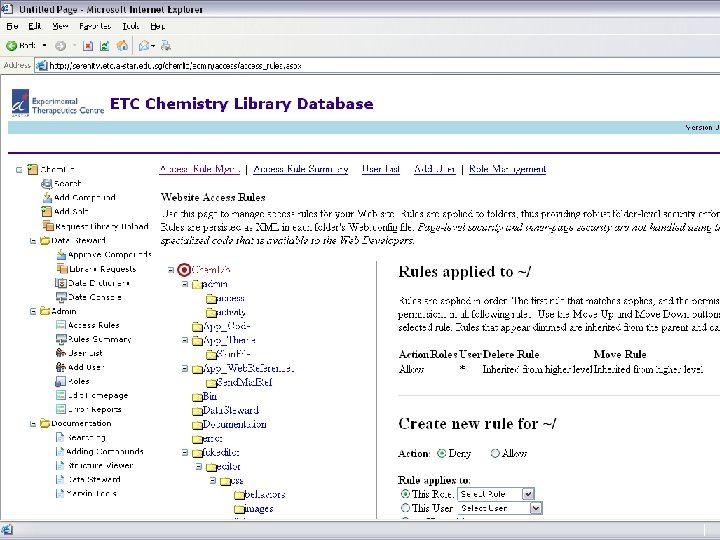This screenshot has height=540, width=720.
Task: Collapse the Documentation sidebar folder
Action: 33,424
